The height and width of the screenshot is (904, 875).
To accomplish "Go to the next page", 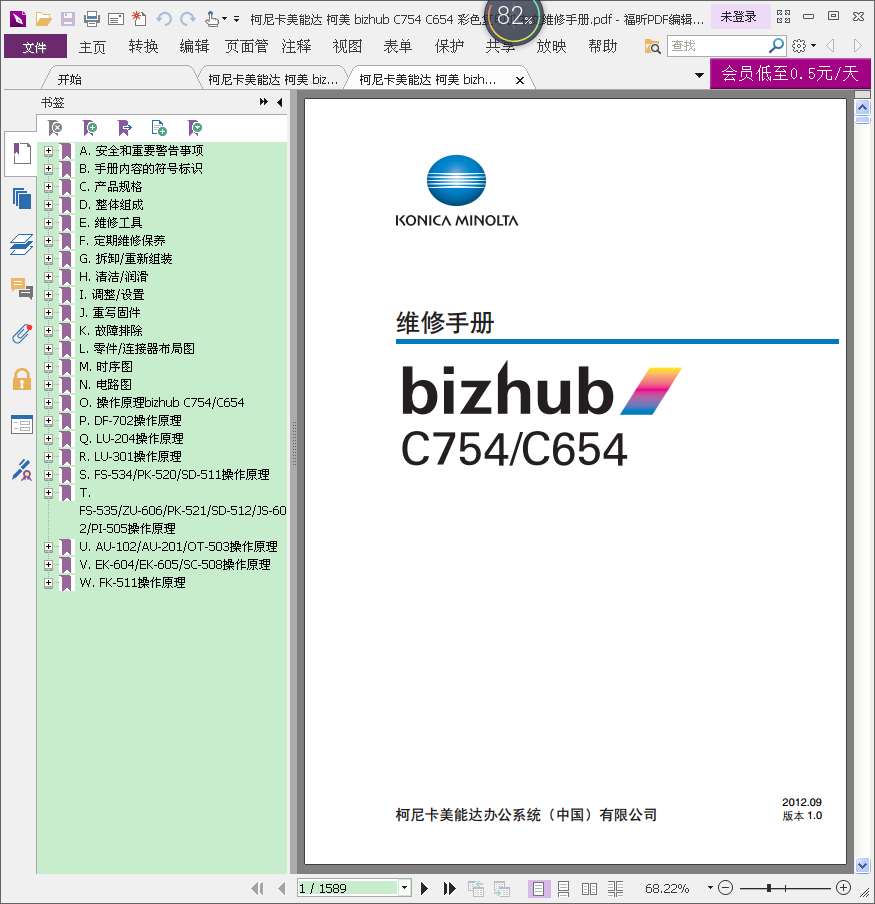I will [425, 888].
